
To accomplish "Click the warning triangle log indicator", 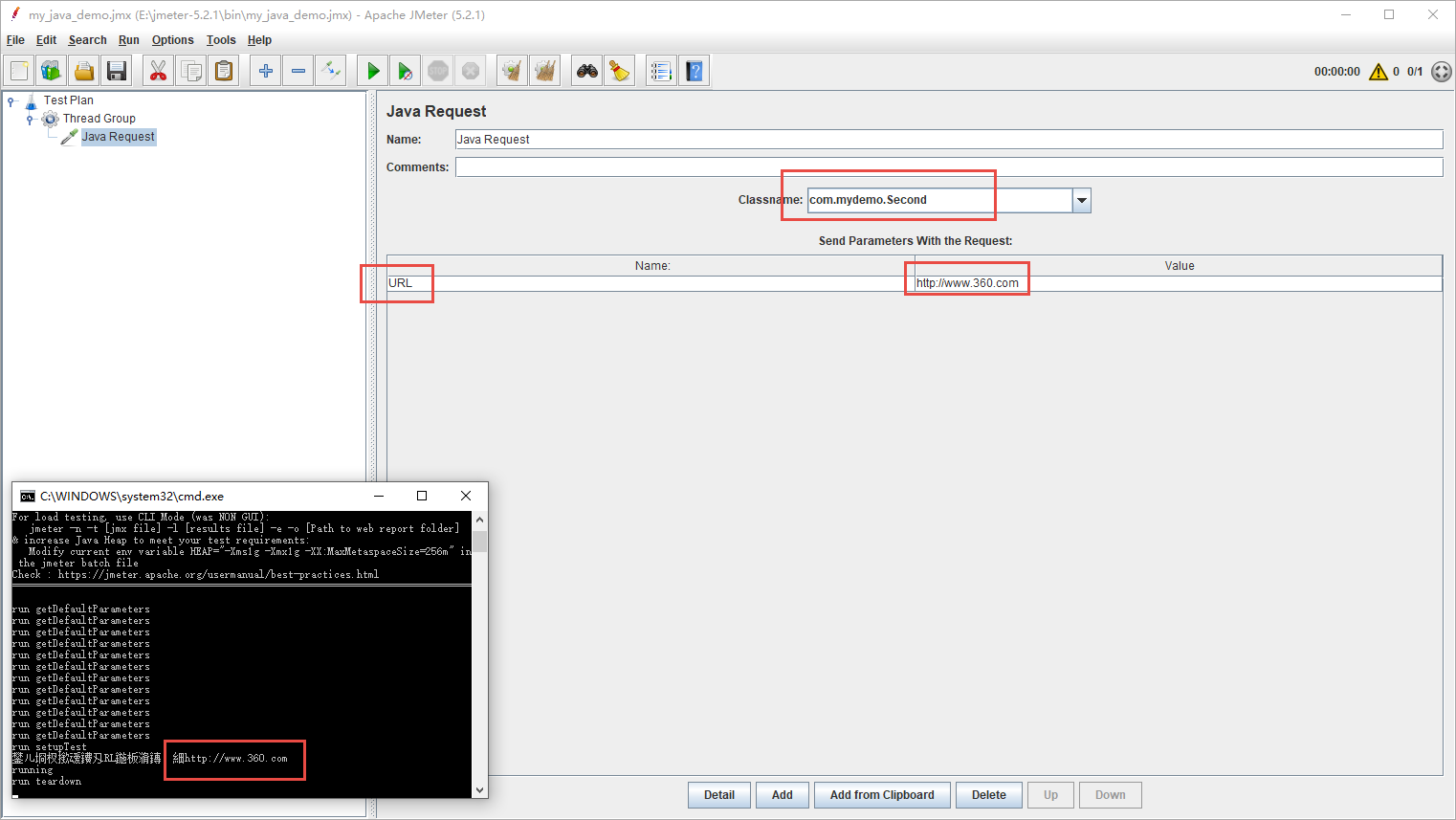I will (x=1378, y=72).
